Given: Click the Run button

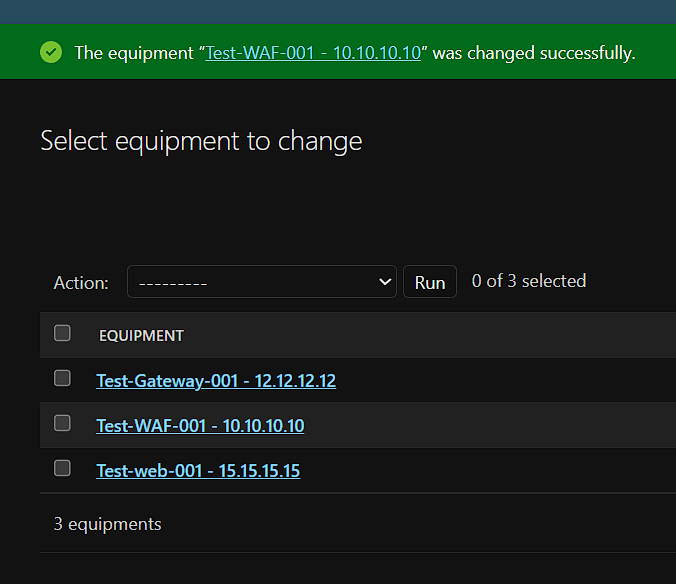Looking at the screenshot, I should [430, 282].
